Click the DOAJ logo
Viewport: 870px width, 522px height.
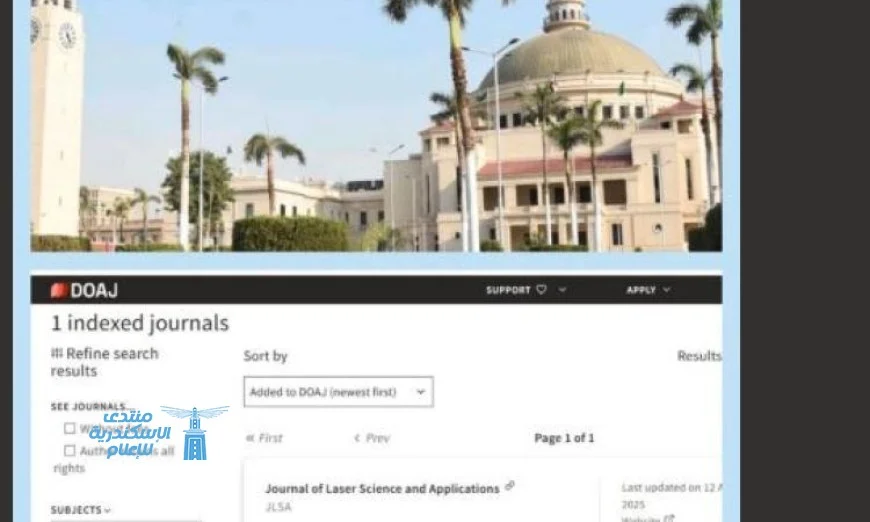coord(84,290)
